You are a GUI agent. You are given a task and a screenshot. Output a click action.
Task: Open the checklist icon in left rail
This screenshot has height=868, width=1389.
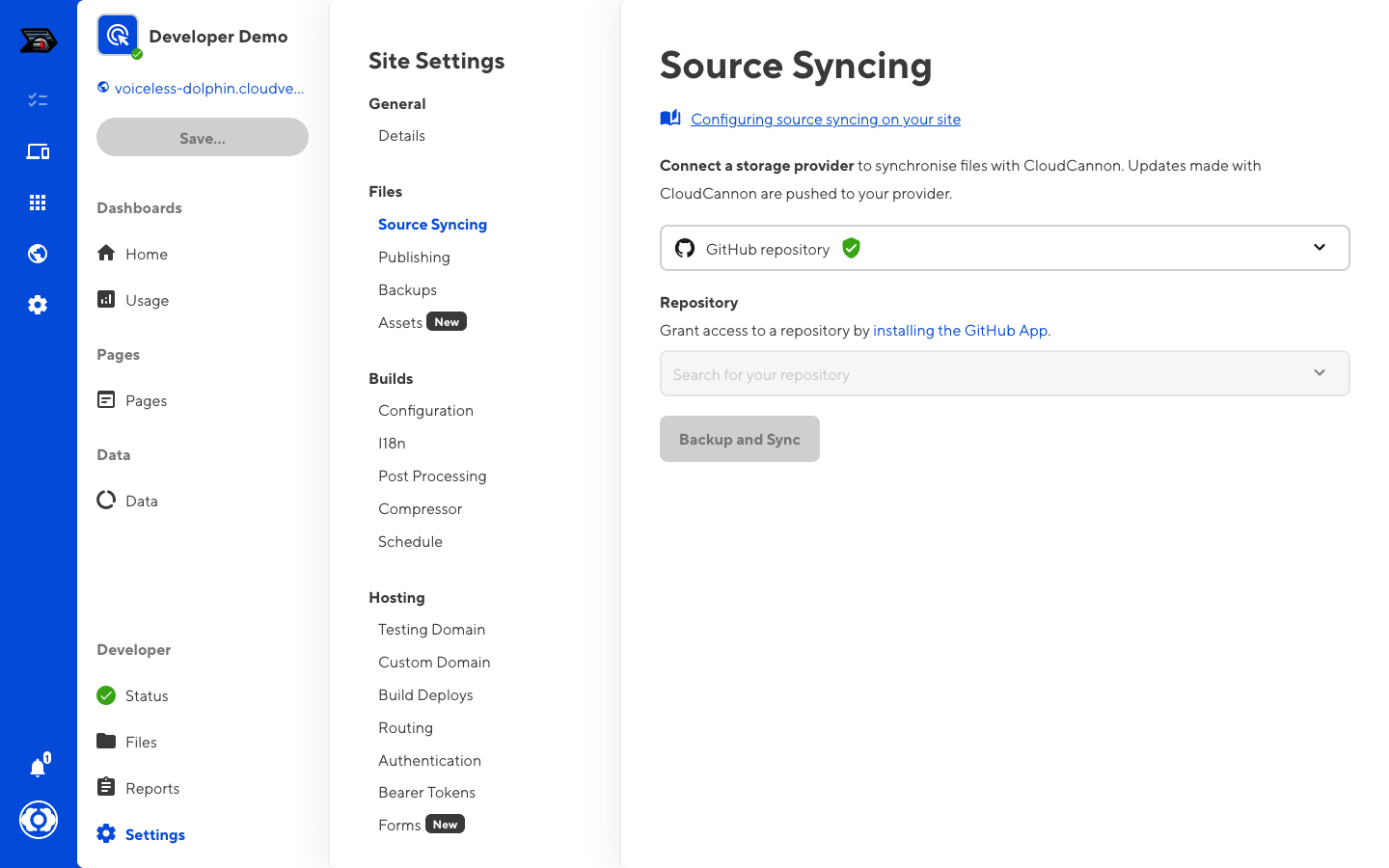[x=38, y=100]
